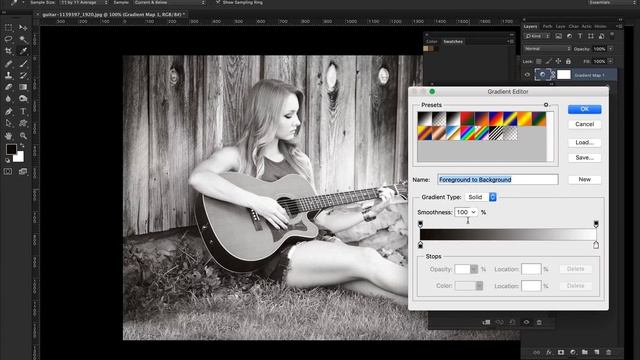Select the Gradient tool in toolbar
This screenshot has width=640, height=360.
pyautogui.click(x=23, y=87)
